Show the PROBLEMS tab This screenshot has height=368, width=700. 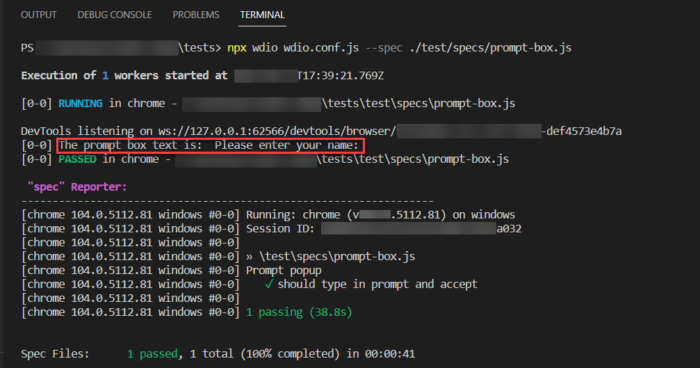coord(196,15)
